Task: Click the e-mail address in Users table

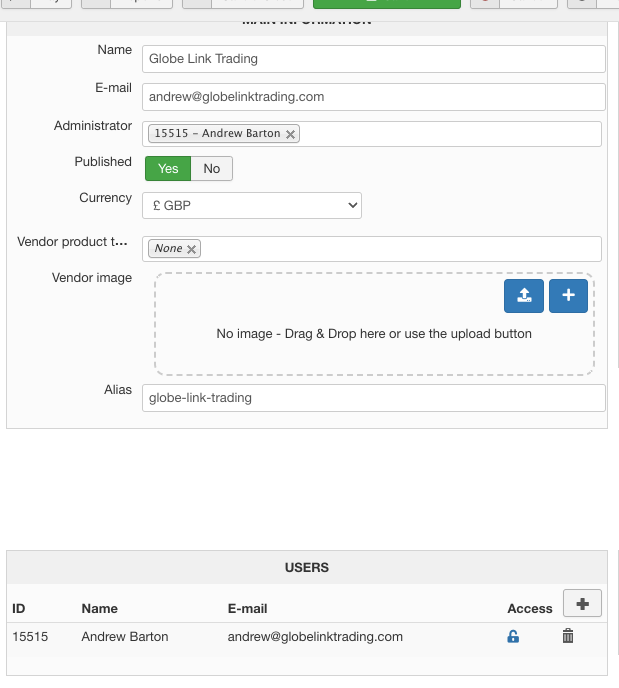Action: 315,636
